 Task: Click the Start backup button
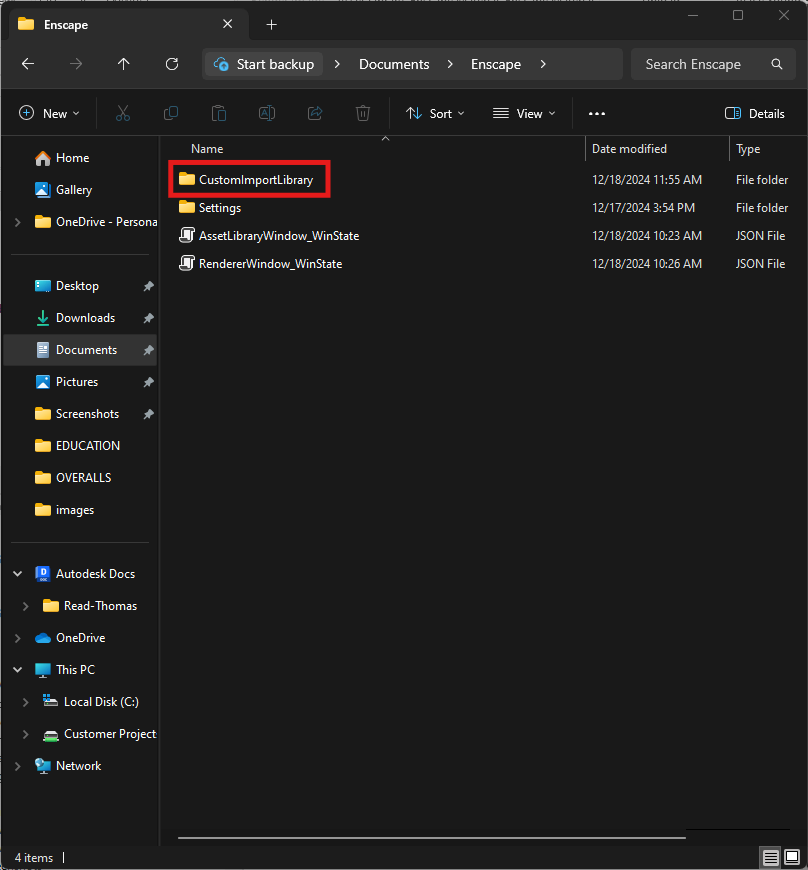pyautogui.click(x=263, y=64)
